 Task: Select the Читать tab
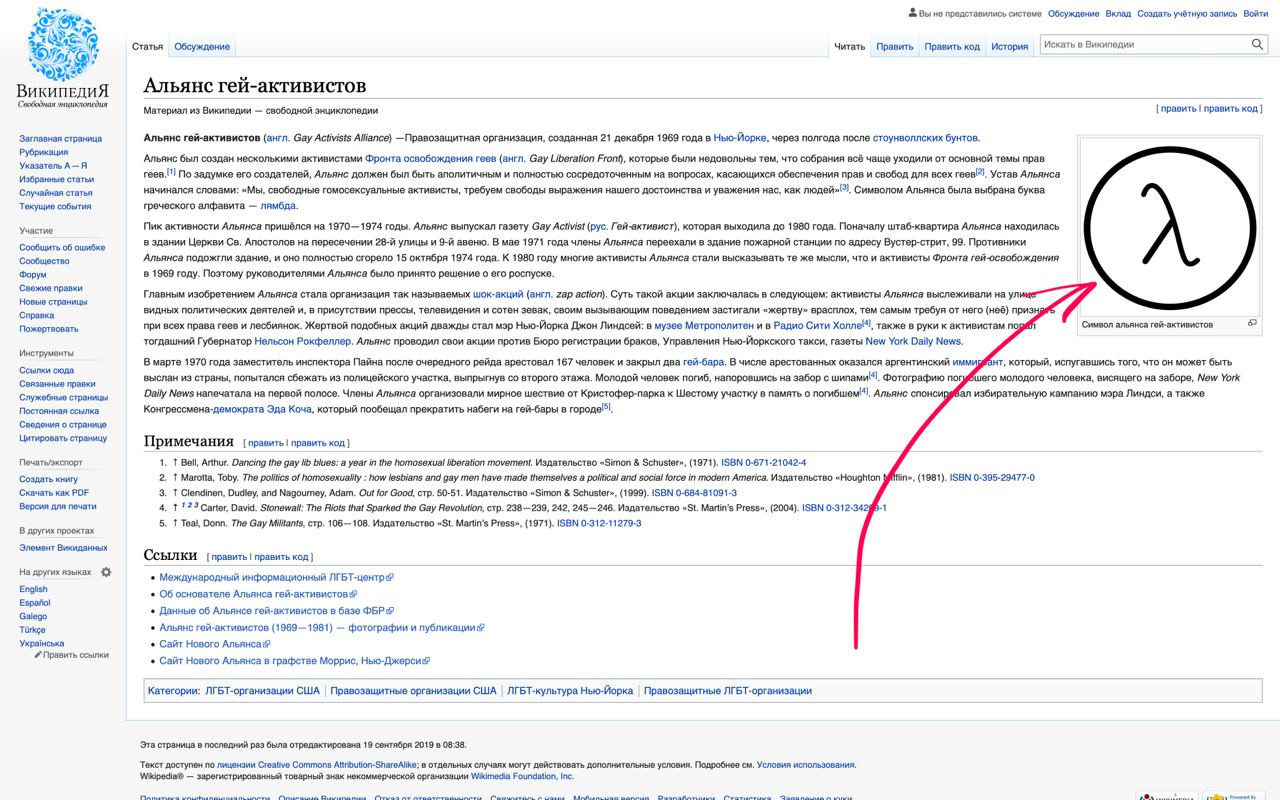849,46
